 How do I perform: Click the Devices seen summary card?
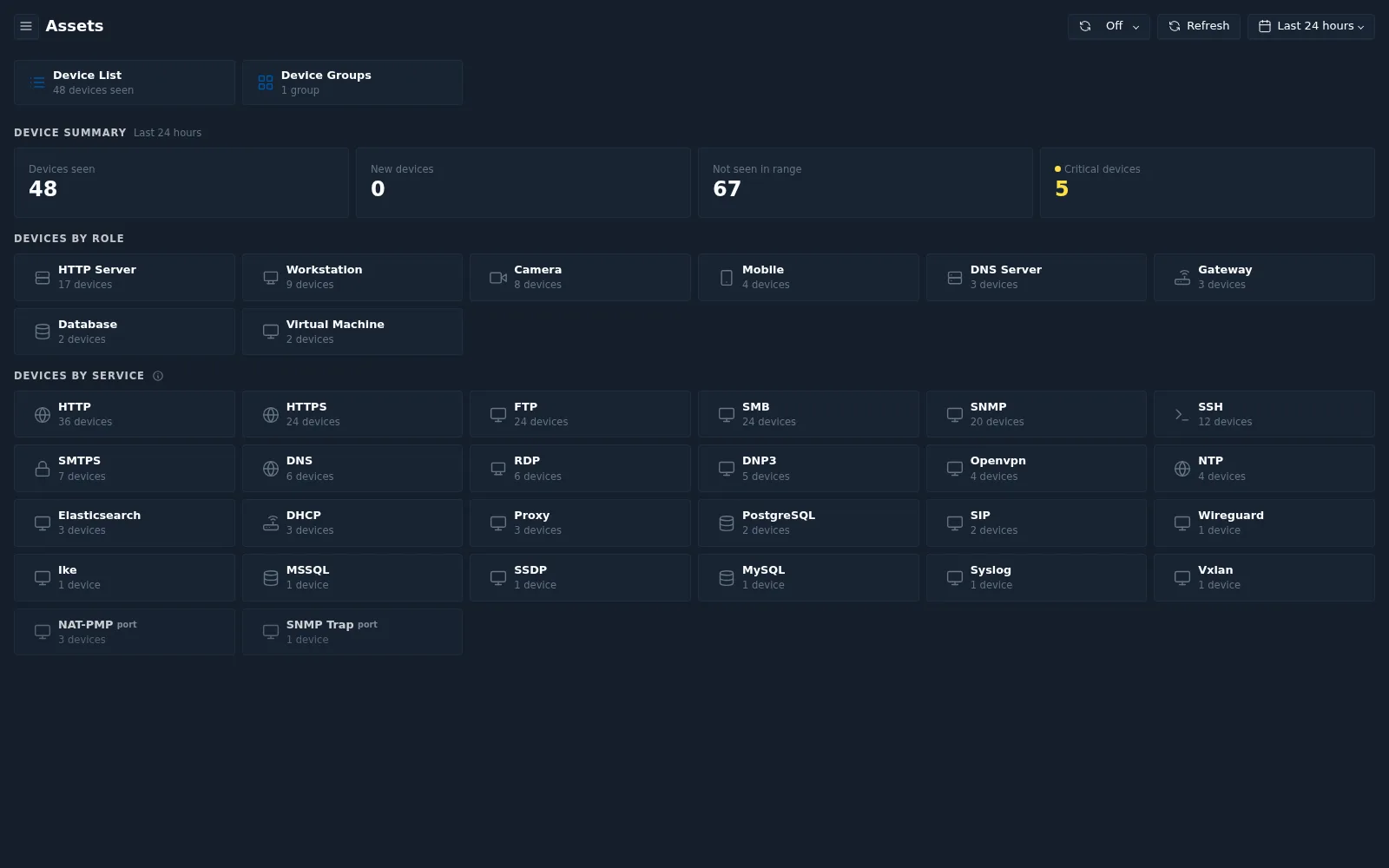pyautogui.click(x=181, y=182)
